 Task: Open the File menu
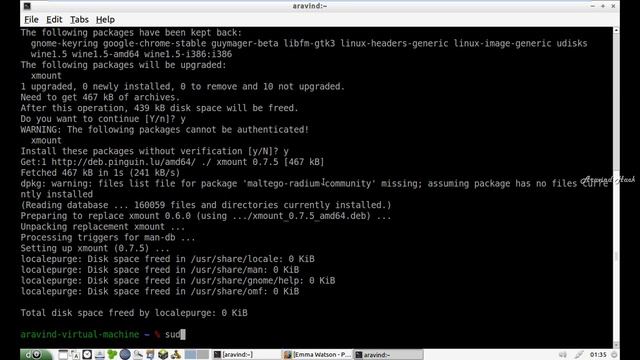pos(31,20)
